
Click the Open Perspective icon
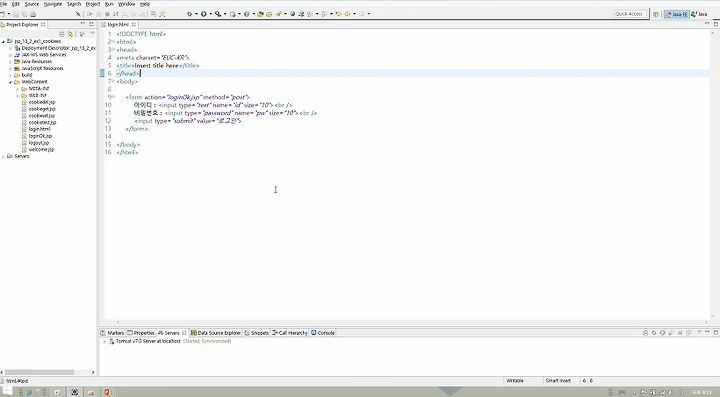click(x=656, y=14)
